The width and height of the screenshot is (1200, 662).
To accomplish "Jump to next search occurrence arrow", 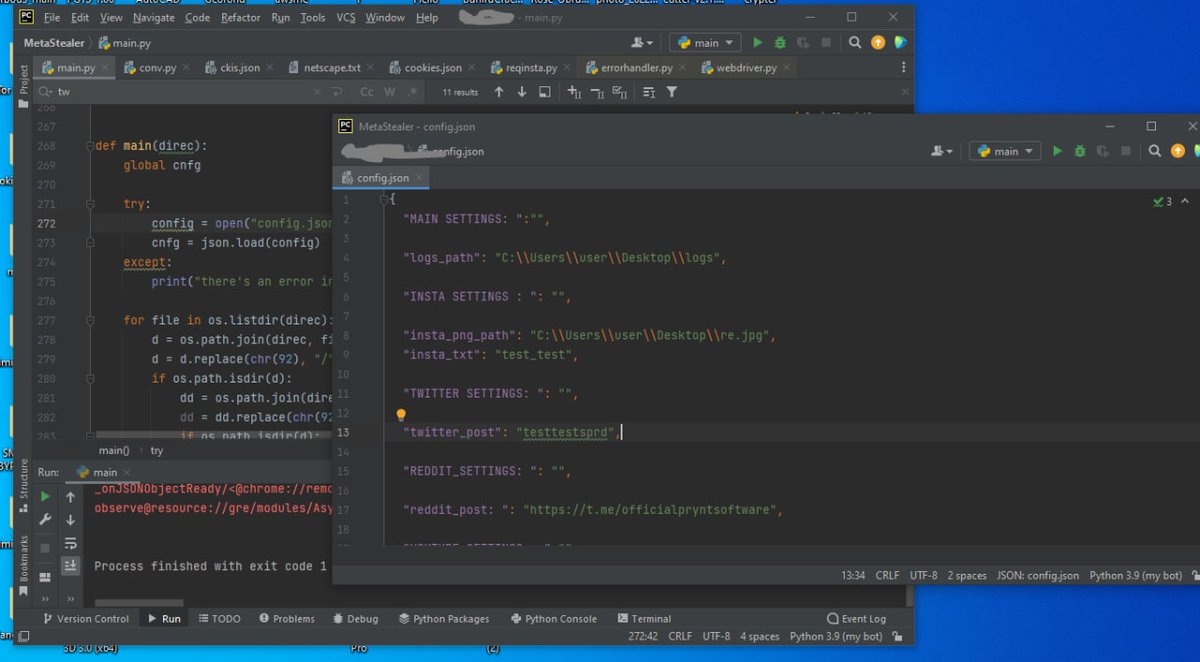I will [x=521, y=92].
